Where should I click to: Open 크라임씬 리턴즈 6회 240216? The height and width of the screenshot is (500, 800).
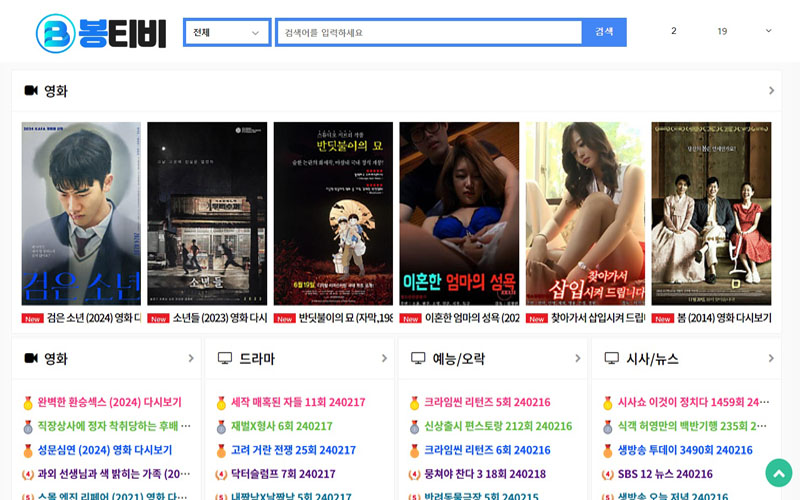tap(487, 450)
